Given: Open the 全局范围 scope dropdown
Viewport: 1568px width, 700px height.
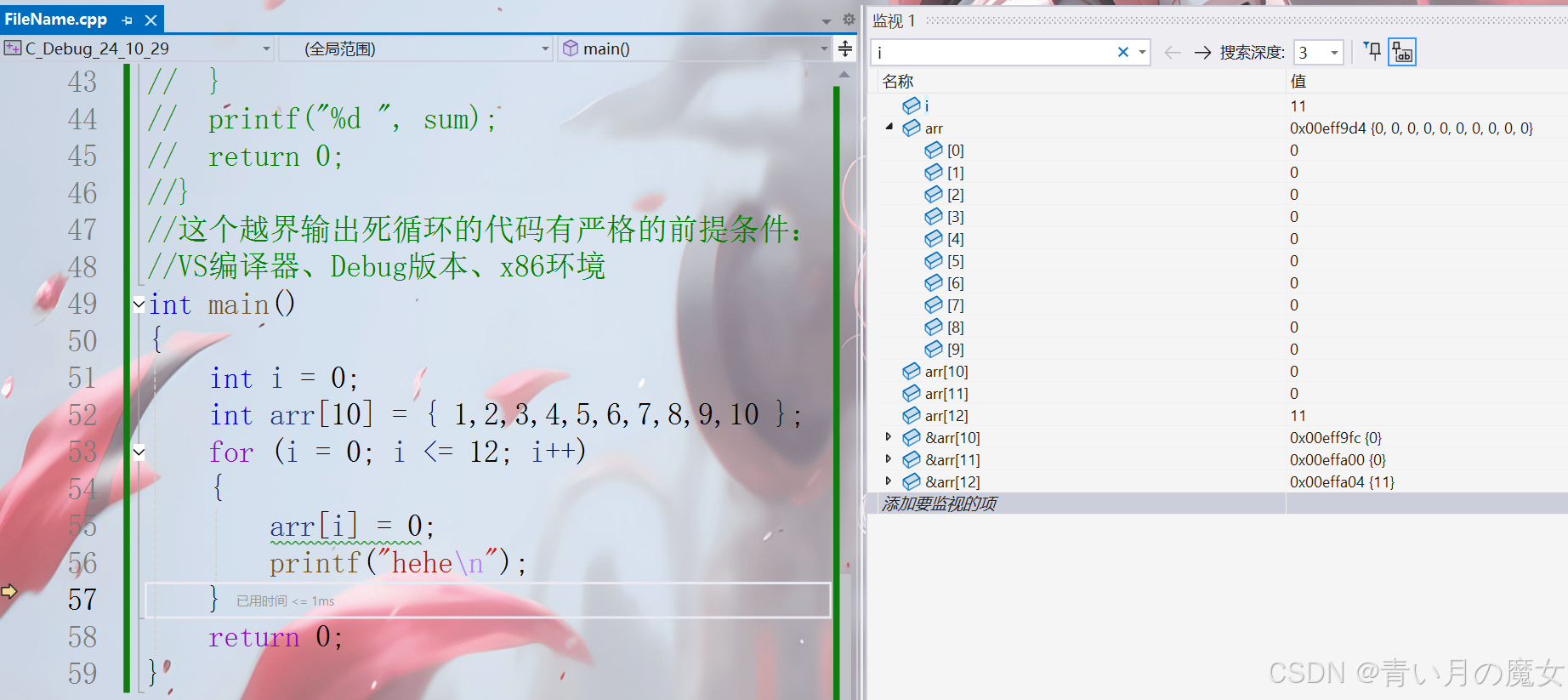Looking at the screenshot, I should click(545, 48).
